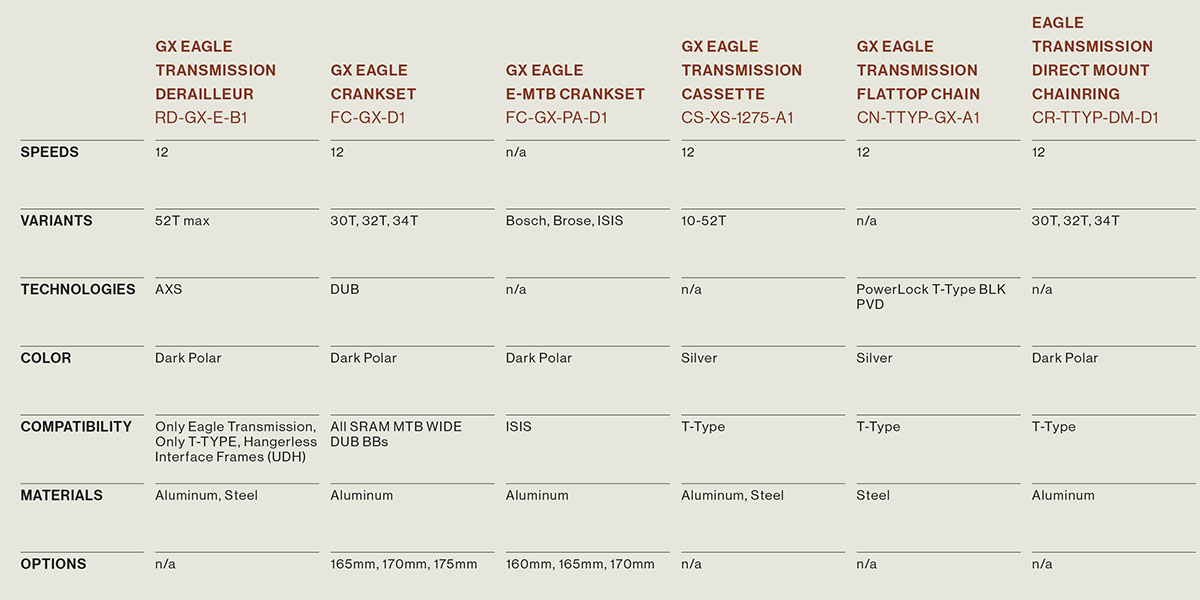
Task: Click the GX Eagle Transmission Derailleur heading
Action: [215, 70]
